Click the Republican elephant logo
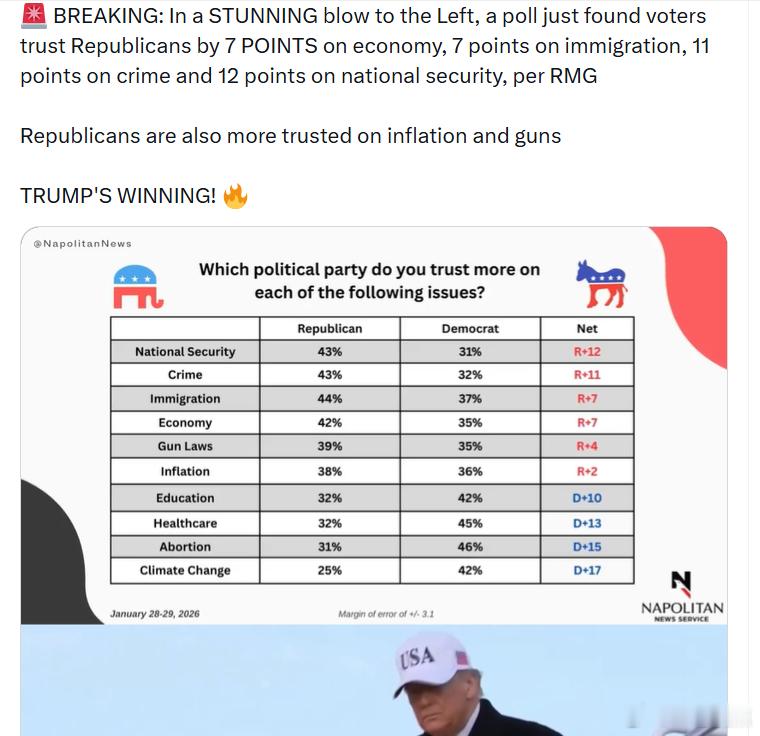Screen dimensions: 760x736 pos(138,287)
